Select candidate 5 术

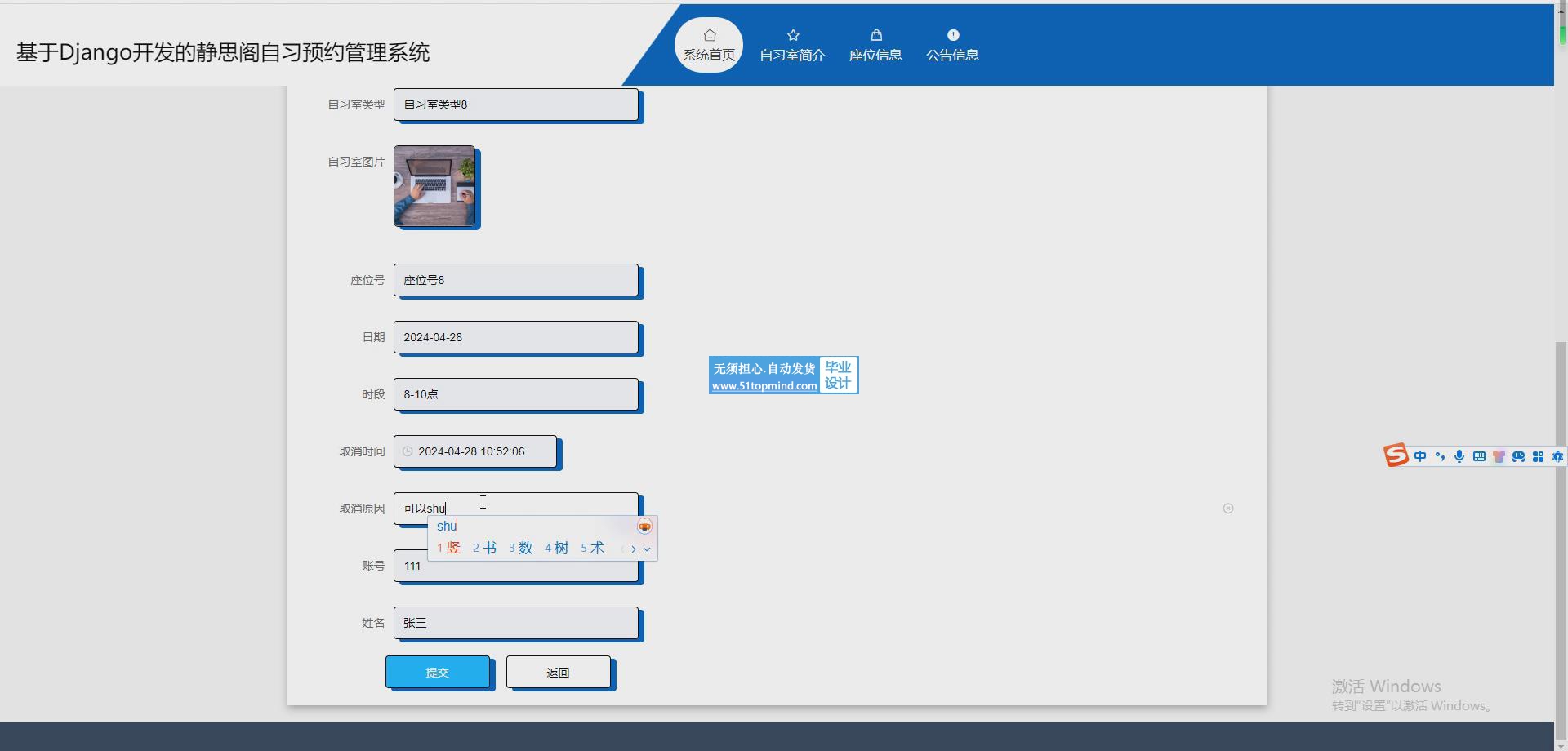[593, 548]
